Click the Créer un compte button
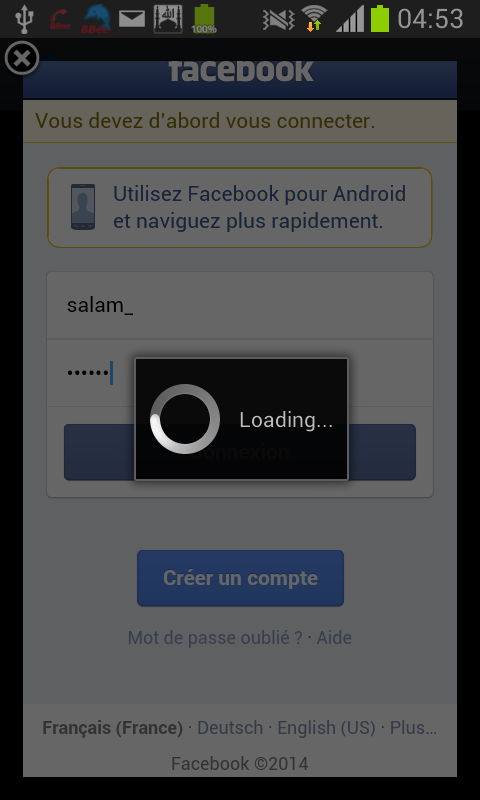The width and height of the screenshot is (480, 800). pyautogui.click(x=240, y=578)
